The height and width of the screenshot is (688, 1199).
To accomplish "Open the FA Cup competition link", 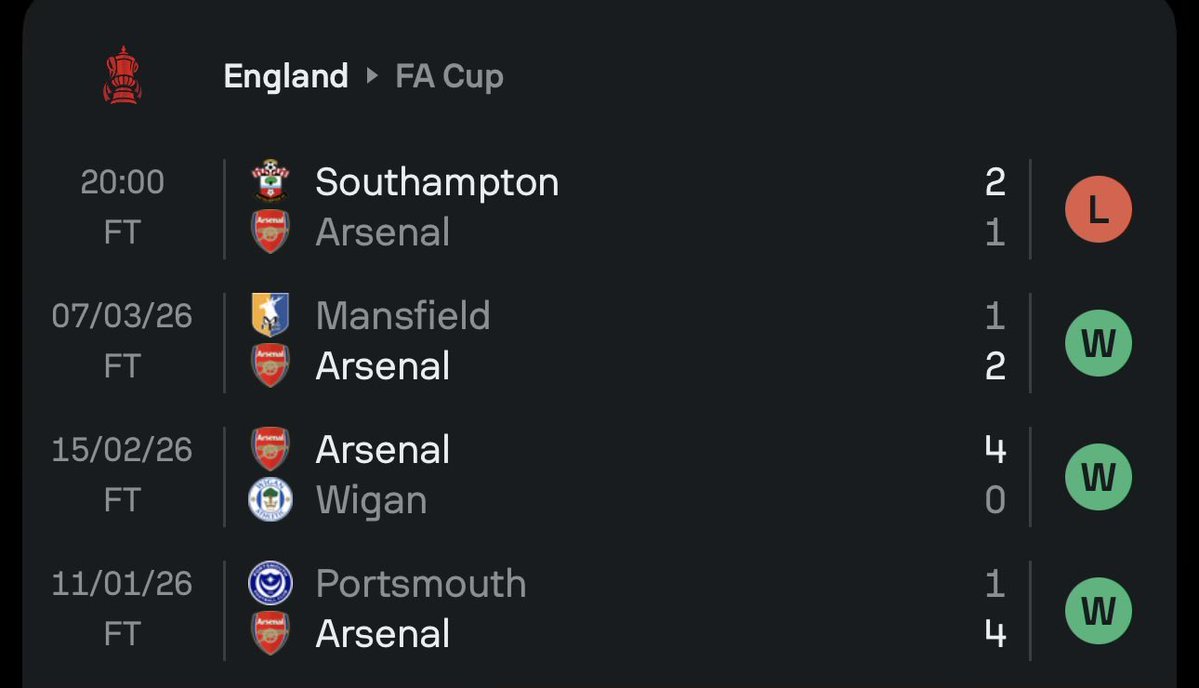I will point(449,76).
